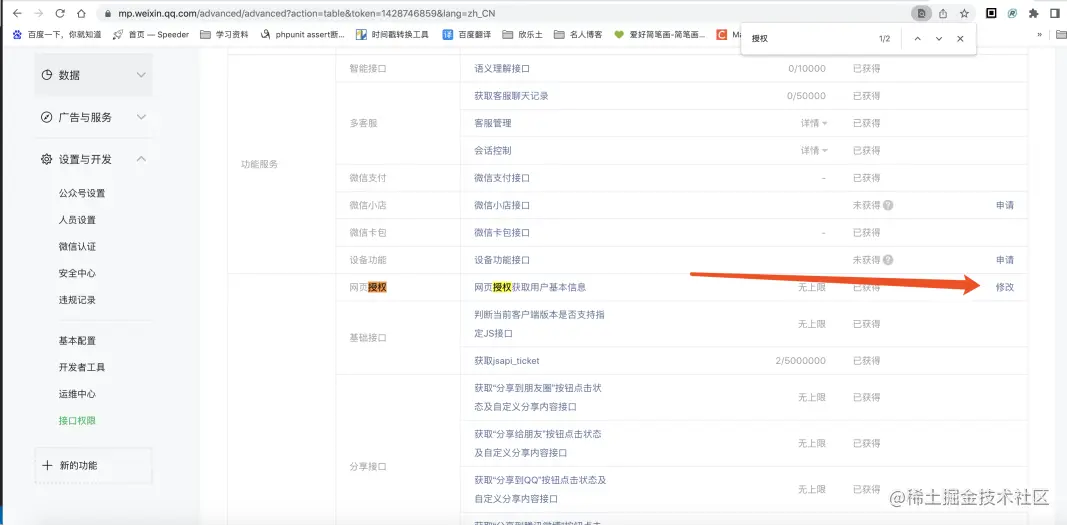
Task: Open 安全中心 in sidebar
Action: (78, 273)
